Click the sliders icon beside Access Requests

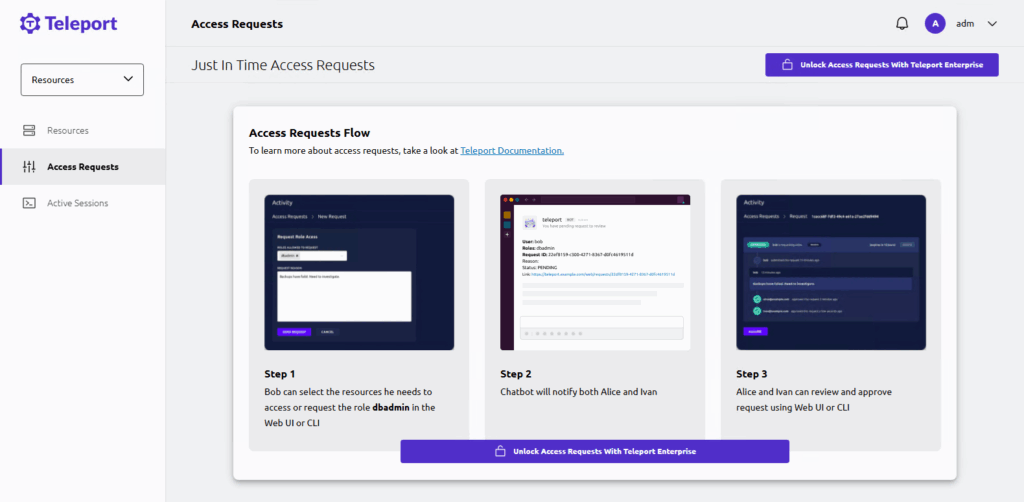pos(29,167)
